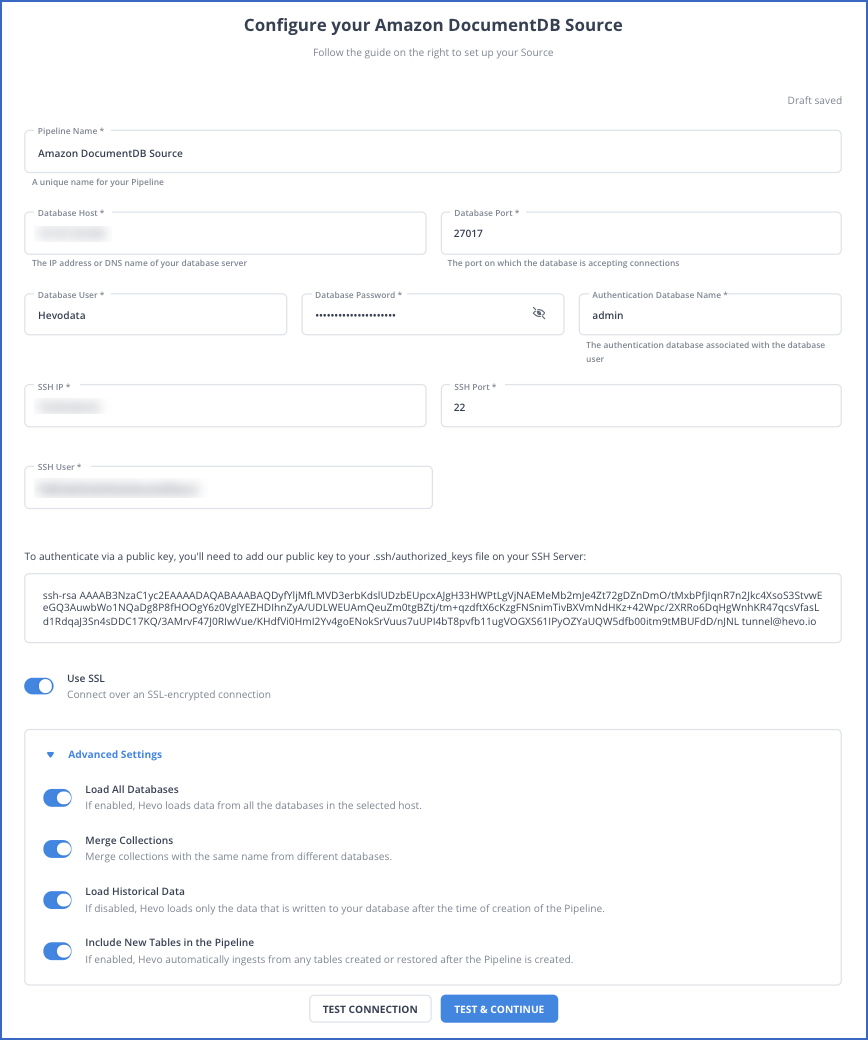The width and height of the screenshot is (868, 1040).
Task: Click 'Include New Tables in the Pipeline' label
Action: pyautogui.click(x=170, y=942)
